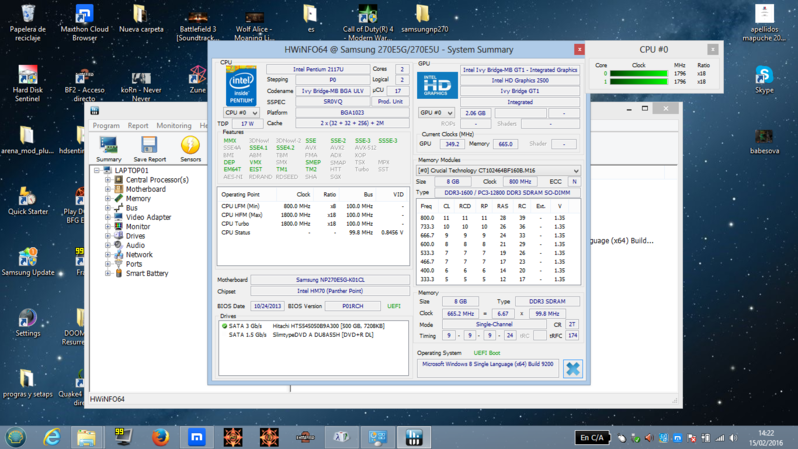
Task: Click the Prod. Unit button
Action: click(390, 101)
